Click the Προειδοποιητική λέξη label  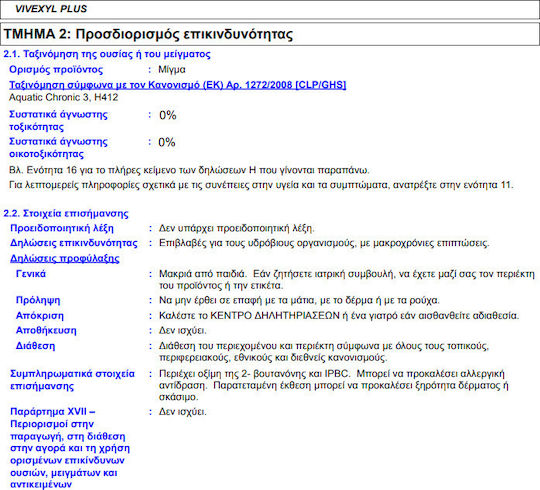[62, 228]
